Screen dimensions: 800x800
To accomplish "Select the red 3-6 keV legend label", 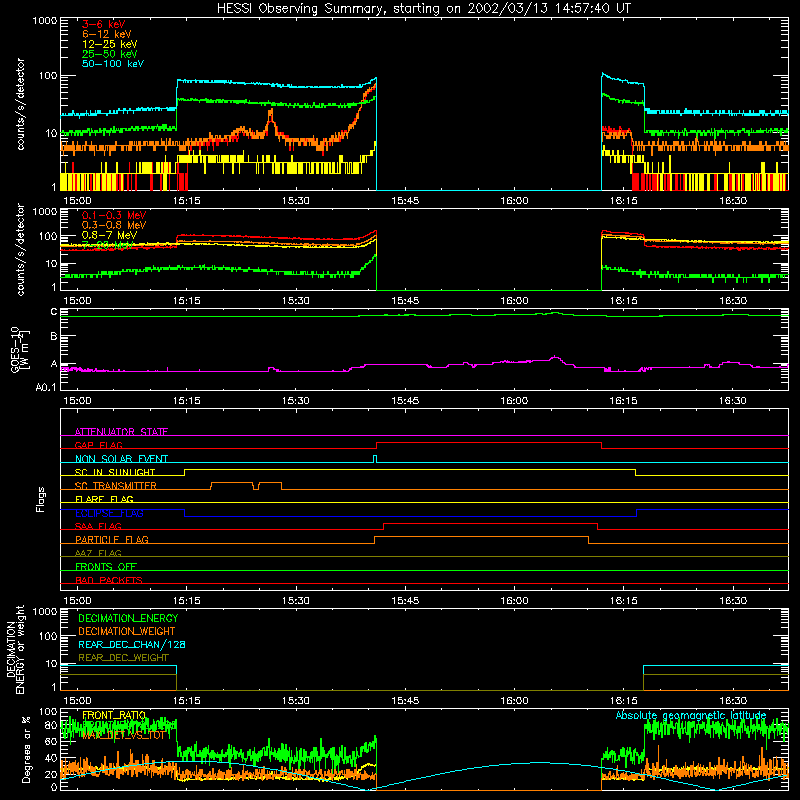I will coord(104,24).
